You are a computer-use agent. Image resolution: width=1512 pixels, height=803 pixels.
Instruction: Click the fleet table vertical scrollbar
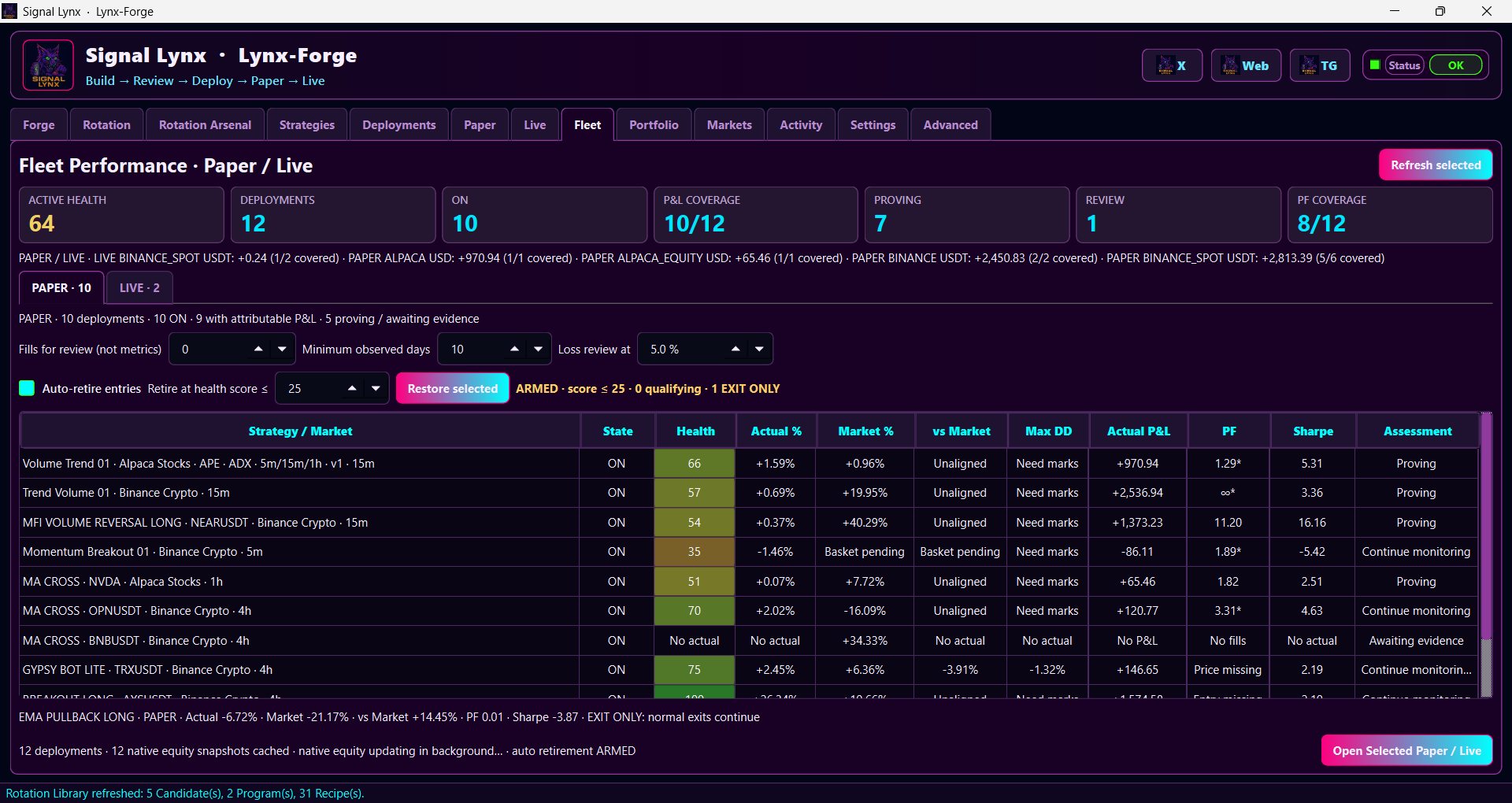click(x=1487, y=555)
